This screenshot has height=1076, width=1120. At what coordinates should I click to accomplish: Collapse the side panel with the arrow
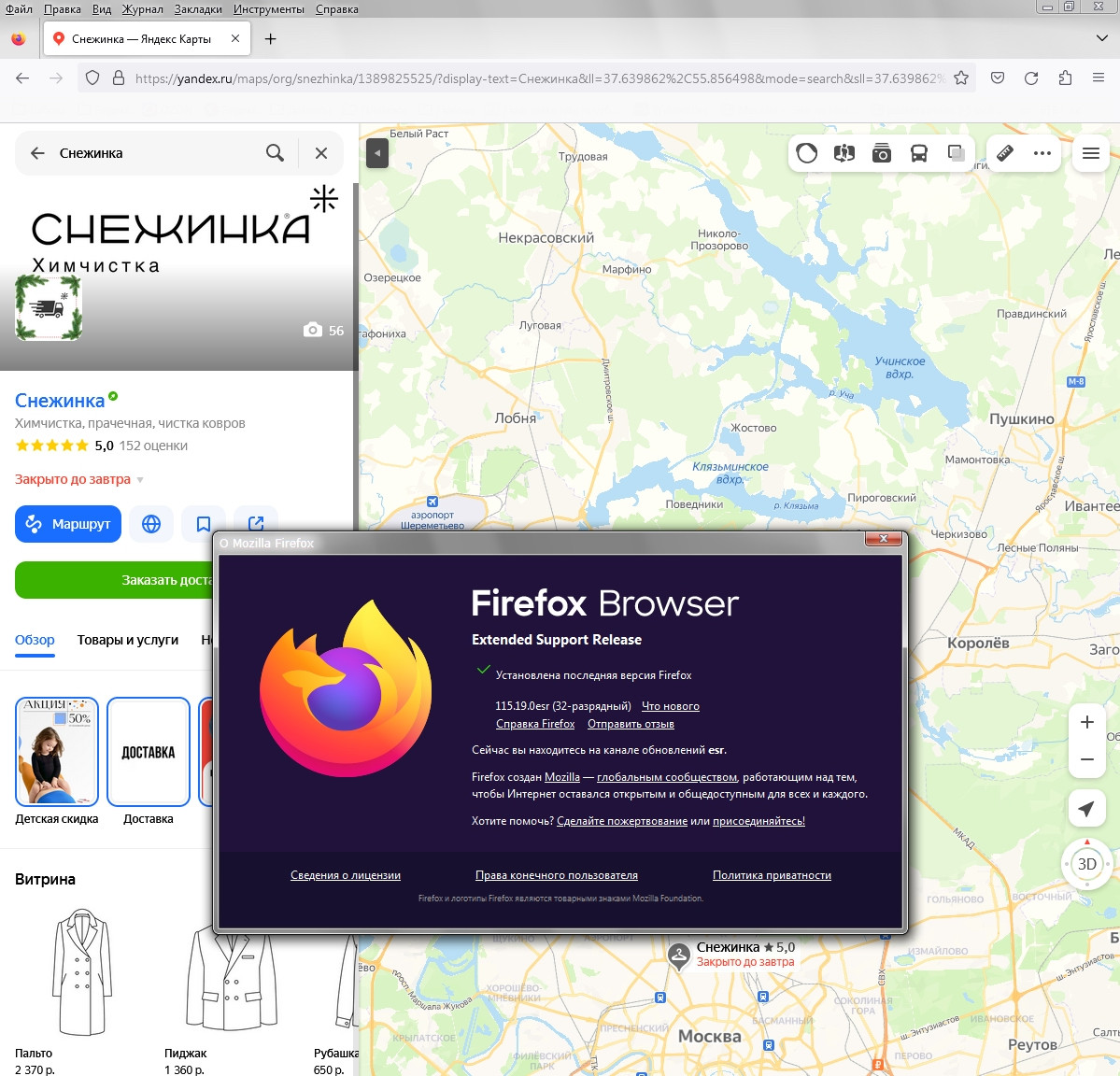(377, 153)
